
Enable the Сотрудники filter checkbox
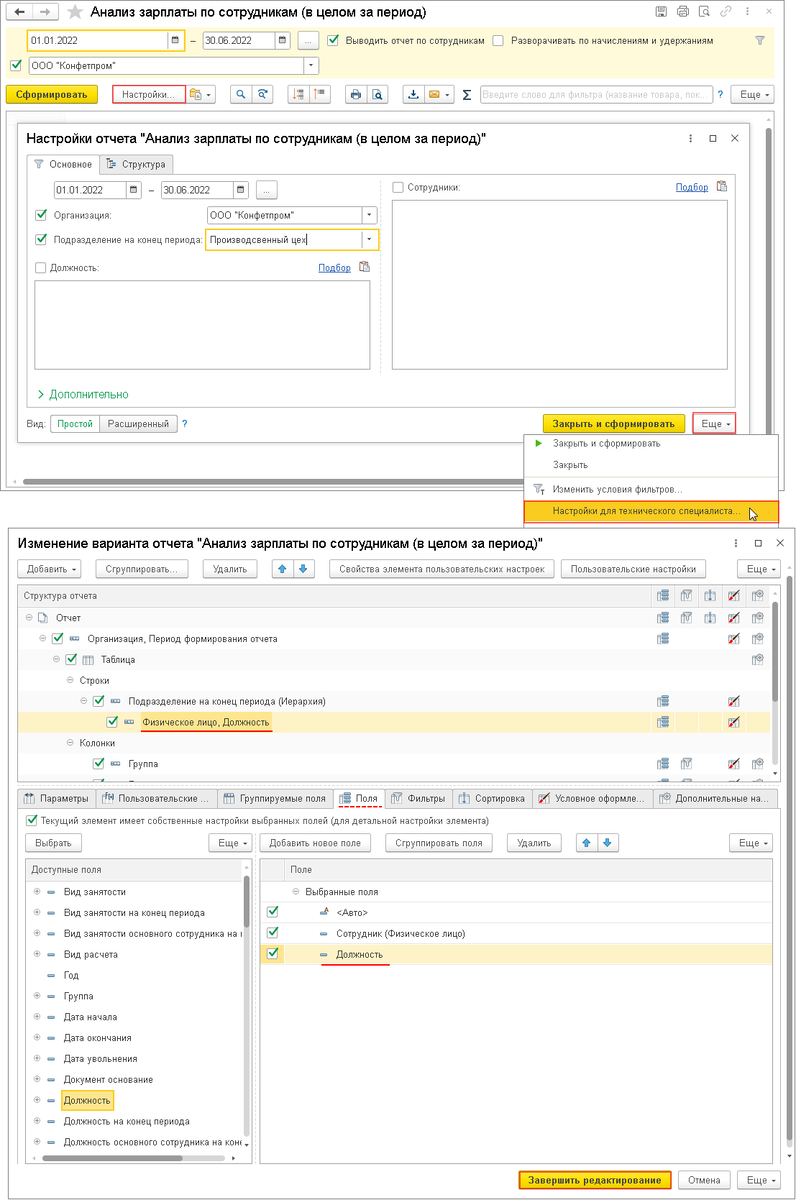click(x=398, y=186)
